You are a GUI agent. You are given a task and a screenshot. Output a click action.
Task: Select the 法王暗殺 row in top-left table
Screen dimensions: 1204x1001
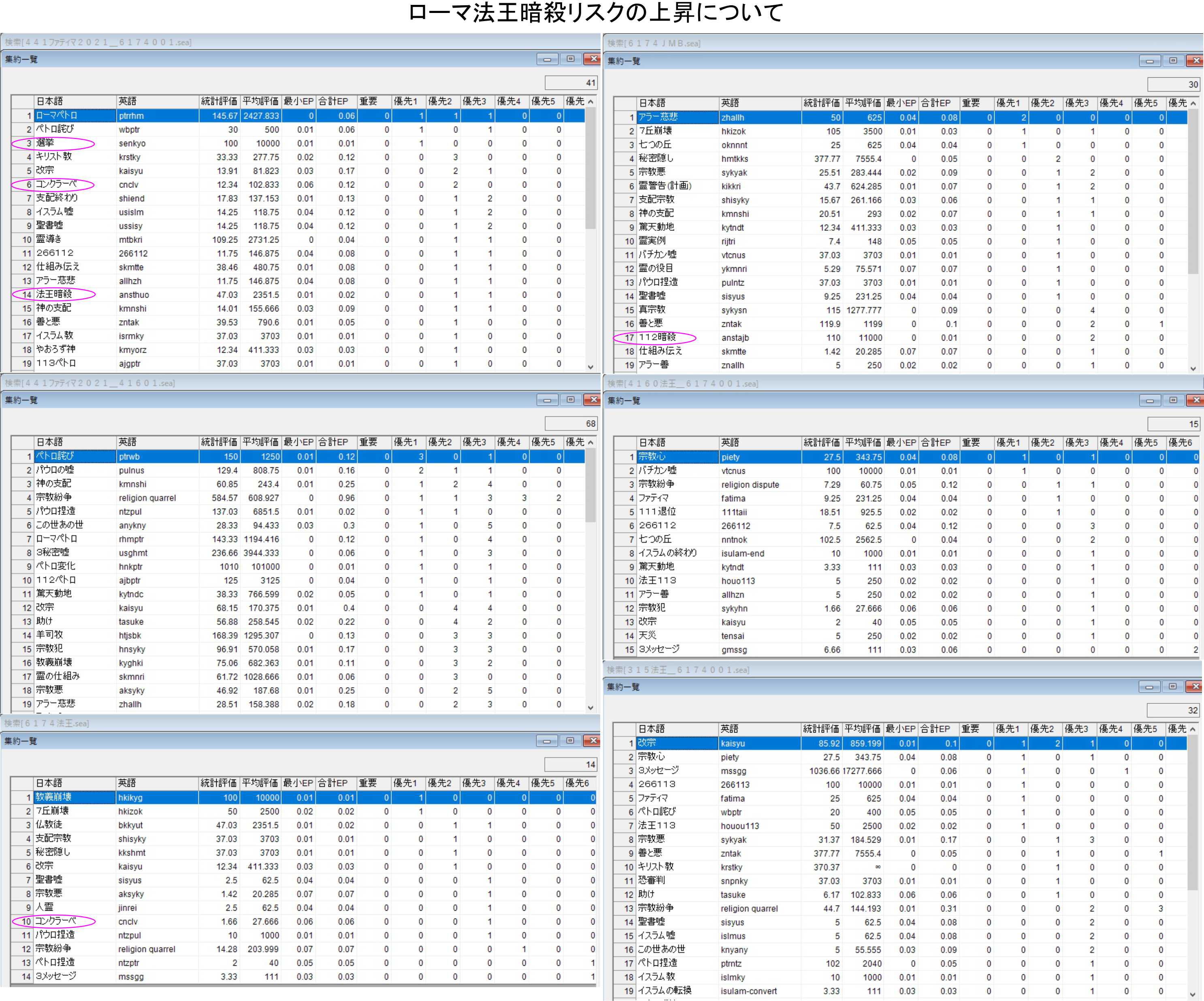54,294
